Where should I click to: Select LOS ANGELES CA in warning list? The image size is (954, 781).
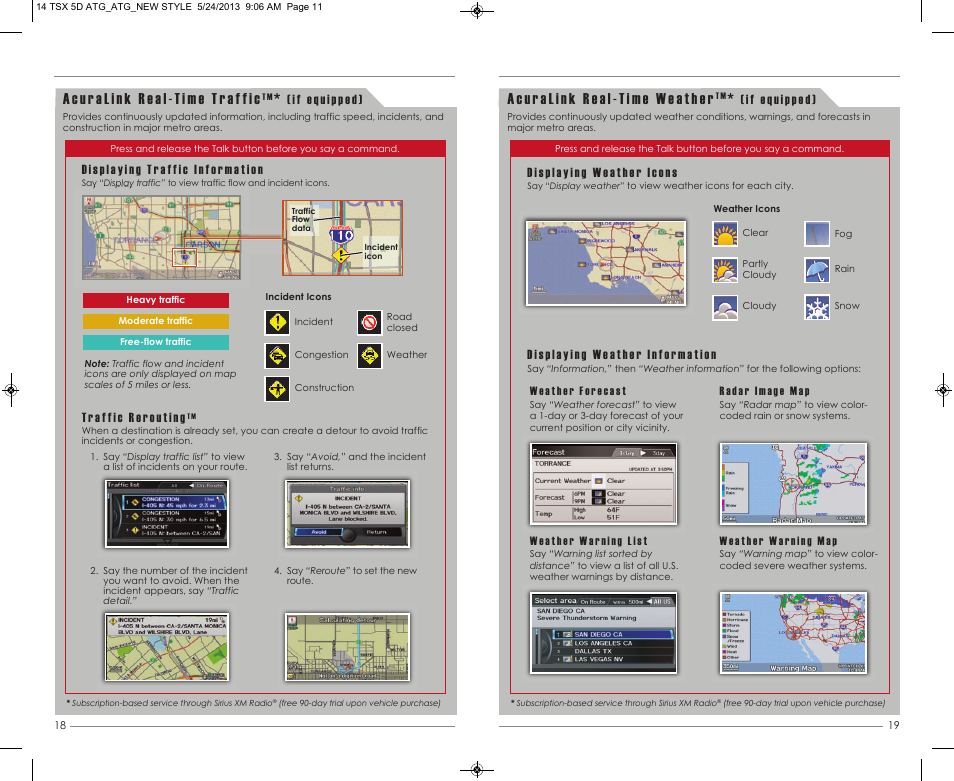613,643
